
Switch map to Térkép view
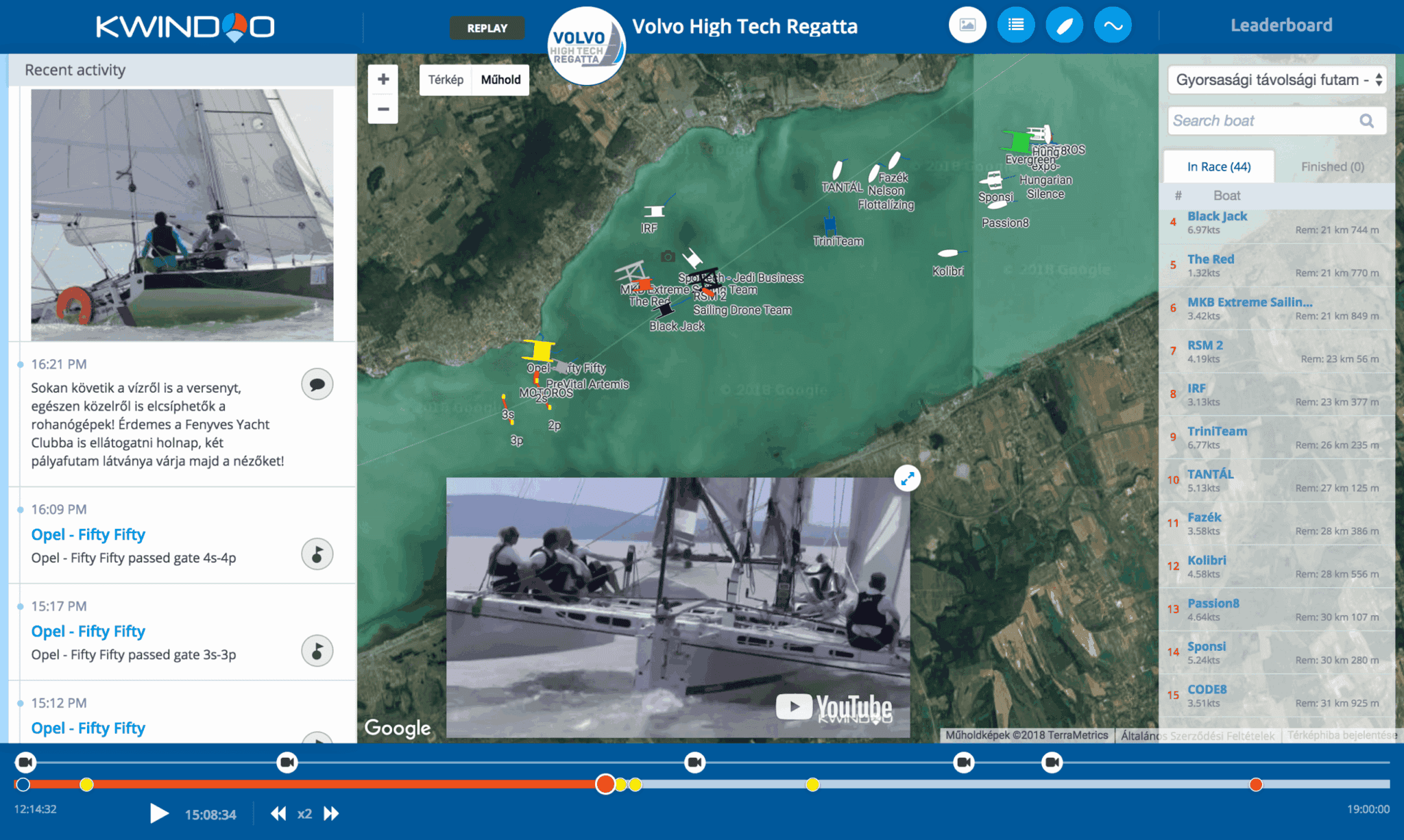point(446,79)
